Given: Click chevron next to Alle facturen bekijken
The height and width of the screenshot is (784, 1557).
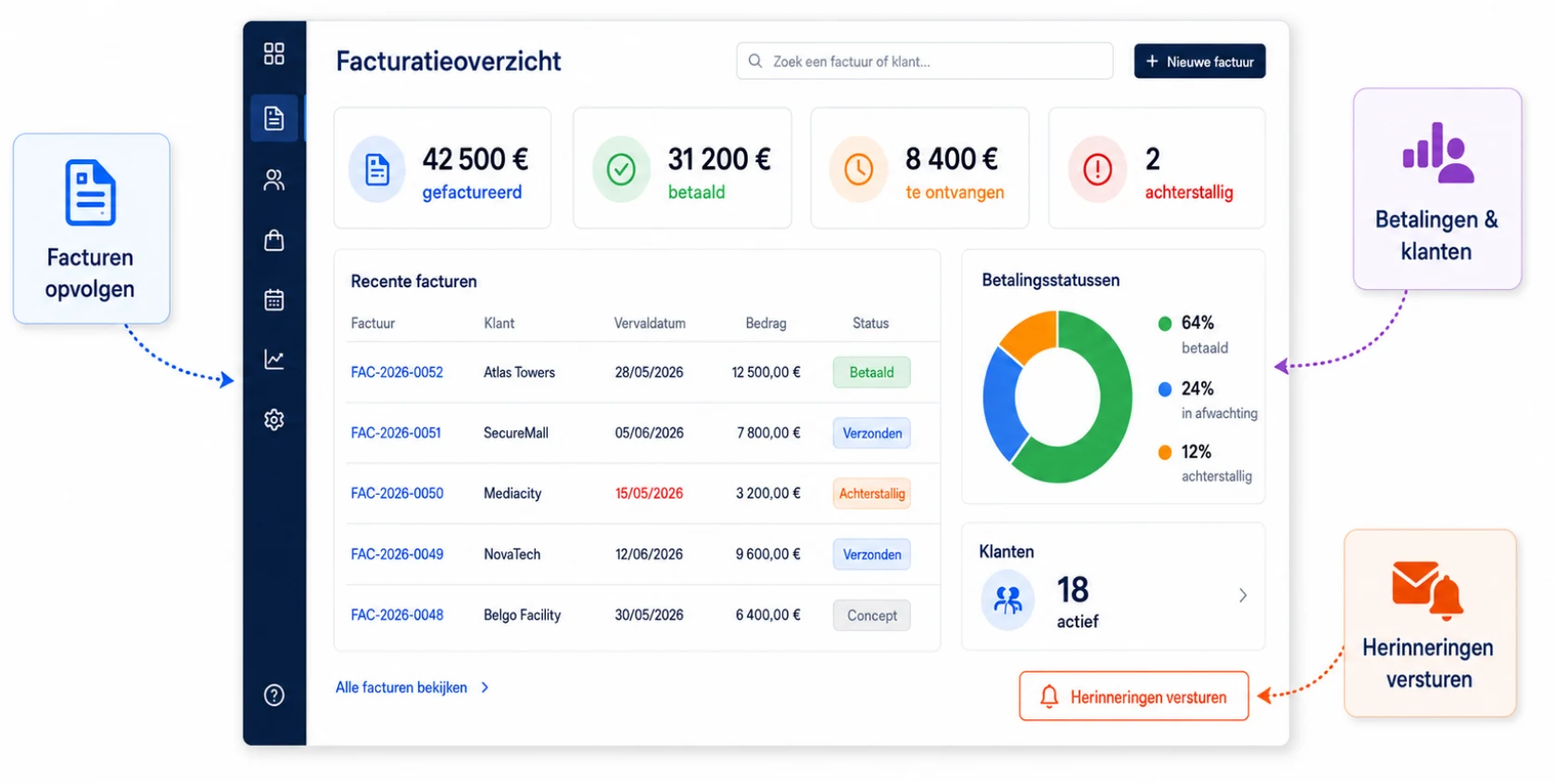Looking at the screenshot, I should (x=485, y=688).
